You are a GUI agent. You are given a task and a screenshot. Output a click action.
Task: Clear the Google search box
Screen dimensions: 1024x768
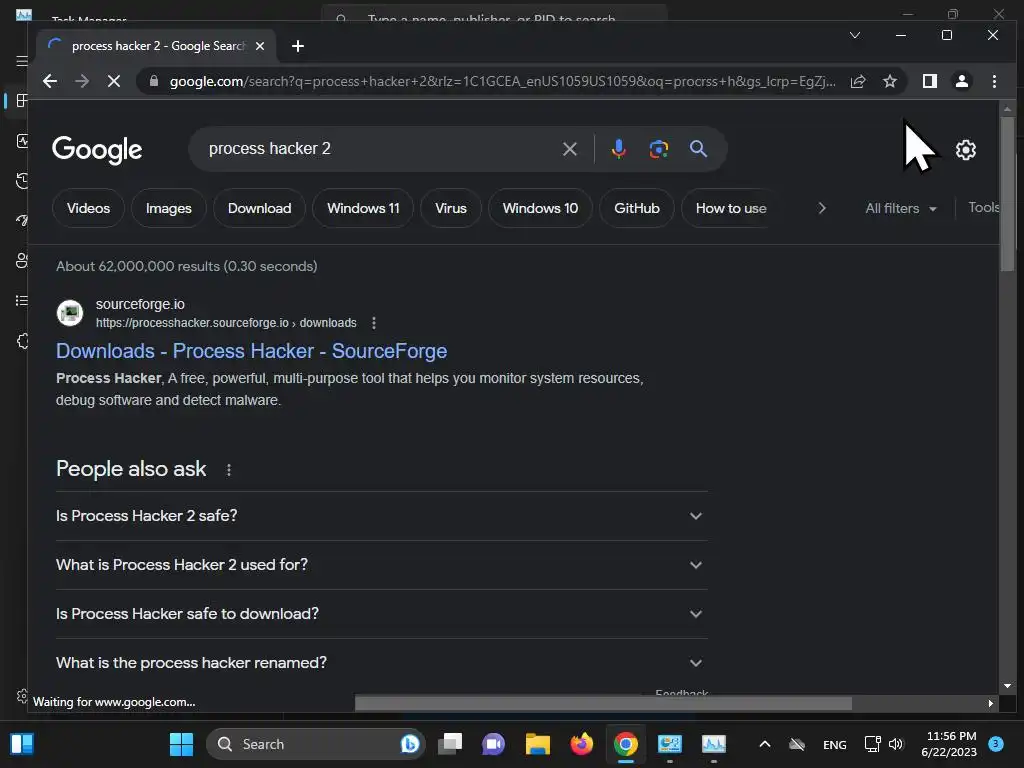(x=569, y=149)
